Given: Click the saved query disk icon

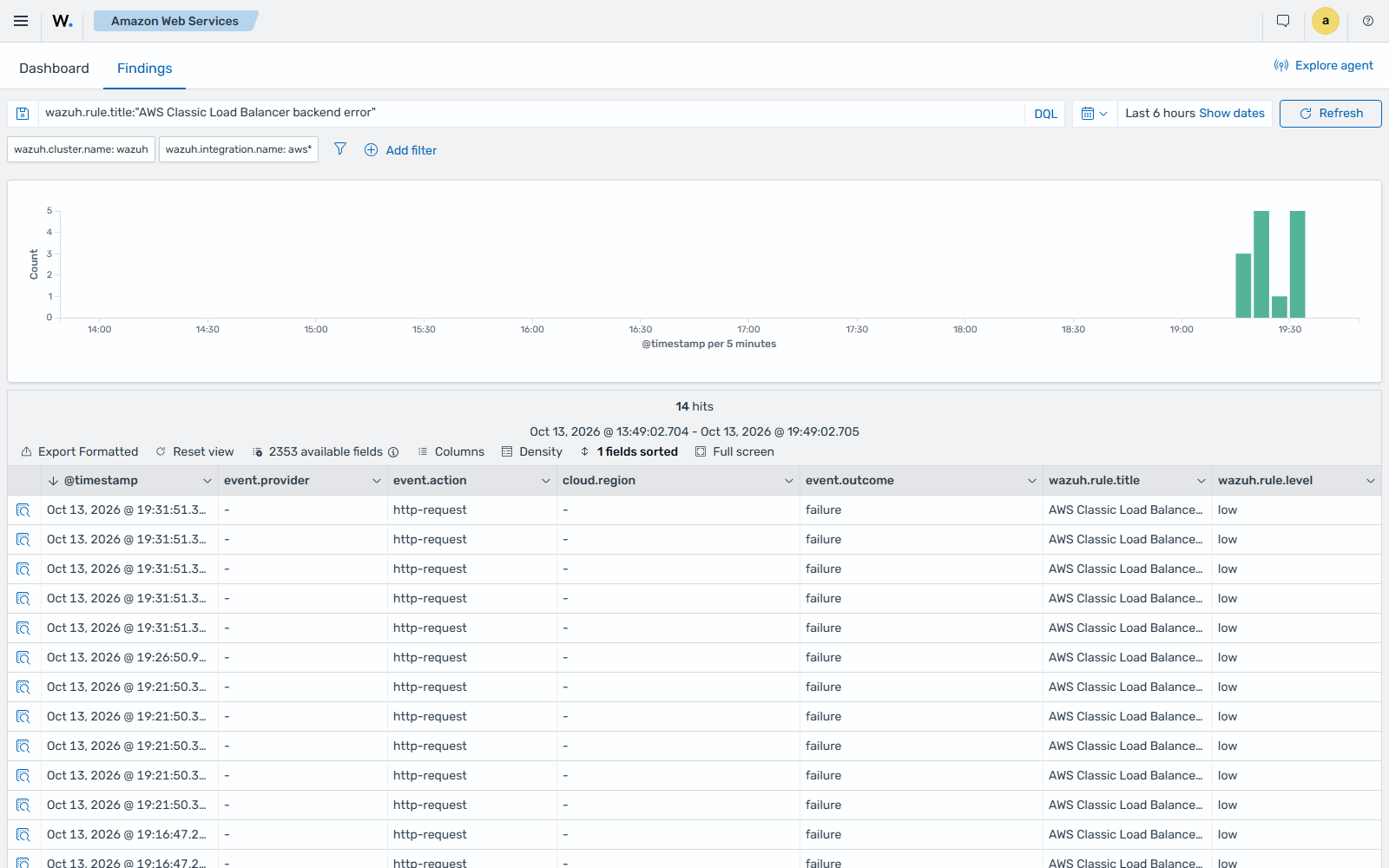Looking at the screenshot, I should pos(23,114).
